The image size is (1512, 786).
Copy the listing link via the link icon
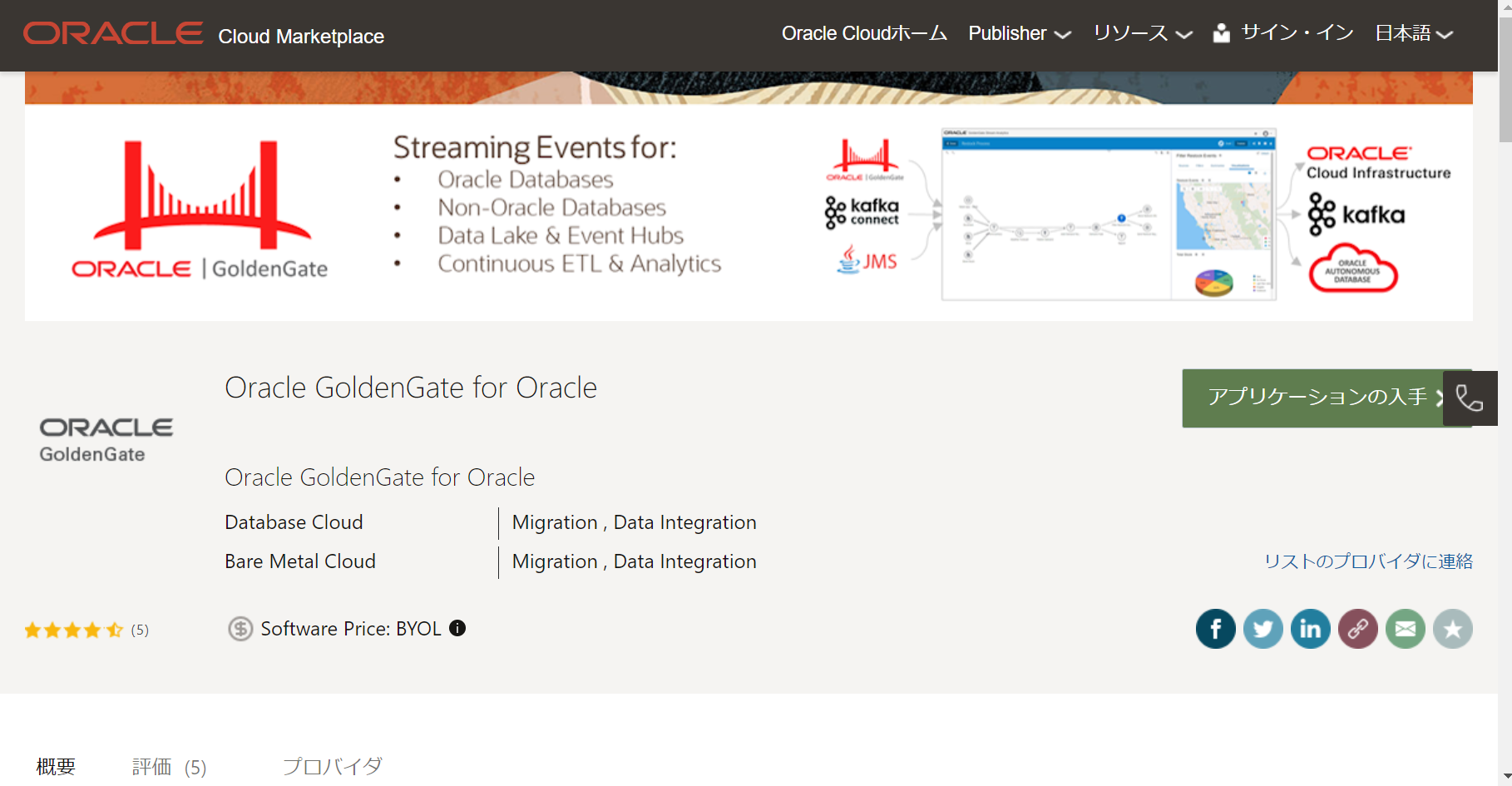pyautogui.click(x=1357, y=629)
